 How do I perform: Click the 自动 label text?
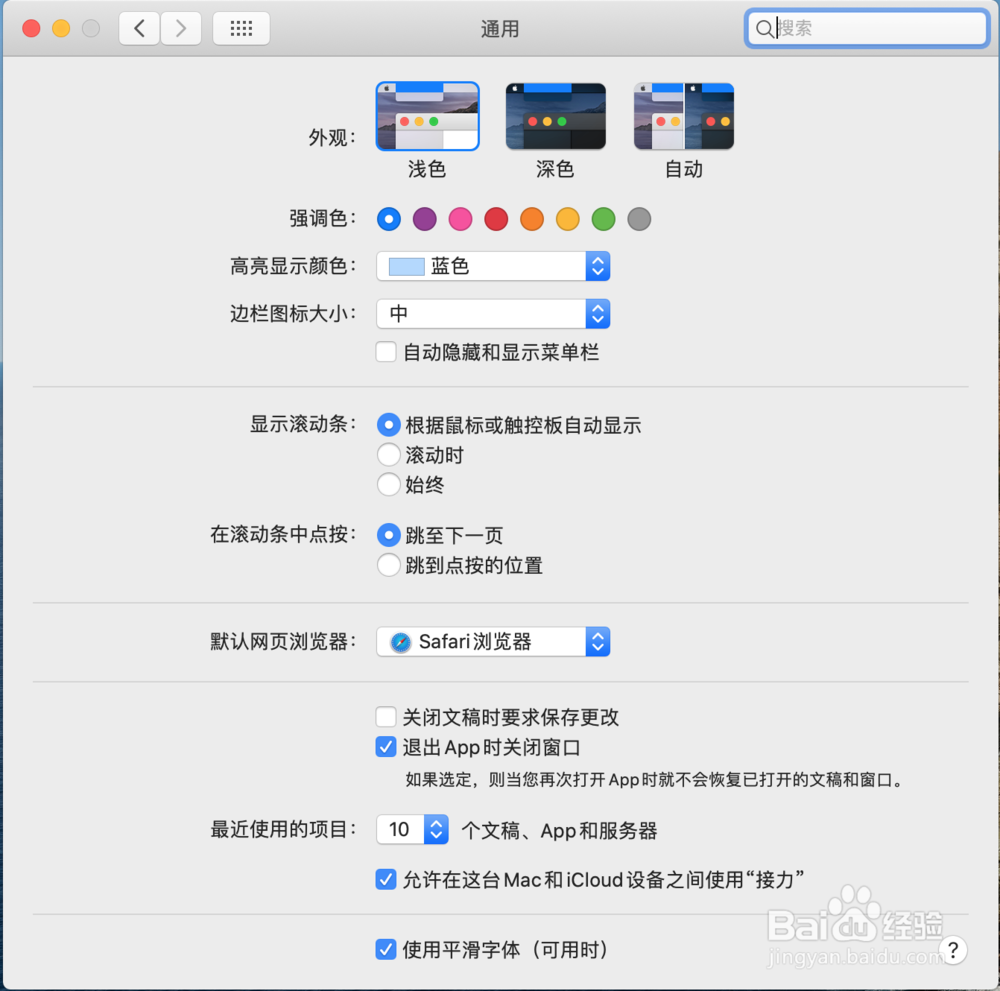pyautogui.click(x=684, y=170)
